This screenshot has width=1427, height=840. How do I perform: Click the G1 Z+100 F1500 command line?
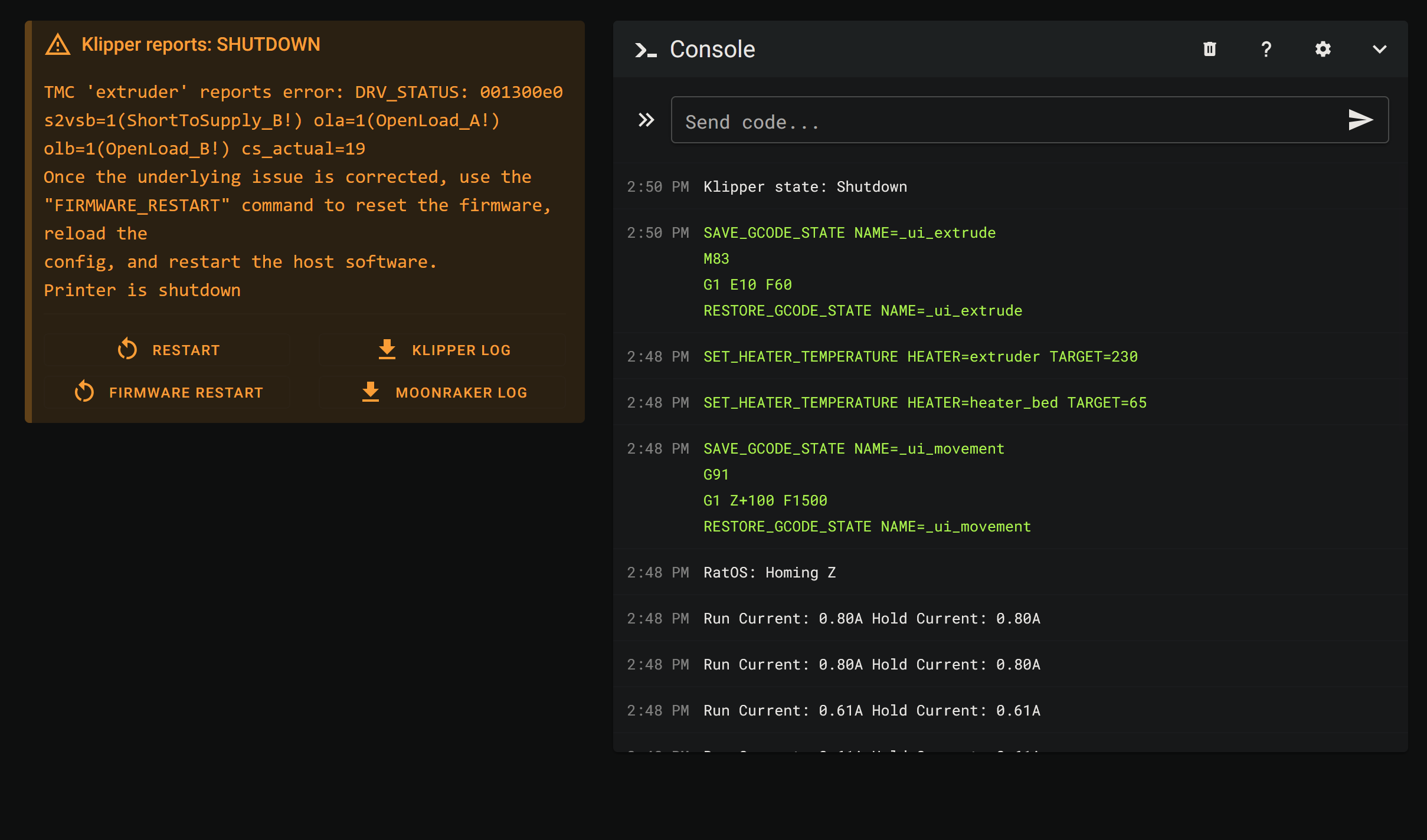765,501
